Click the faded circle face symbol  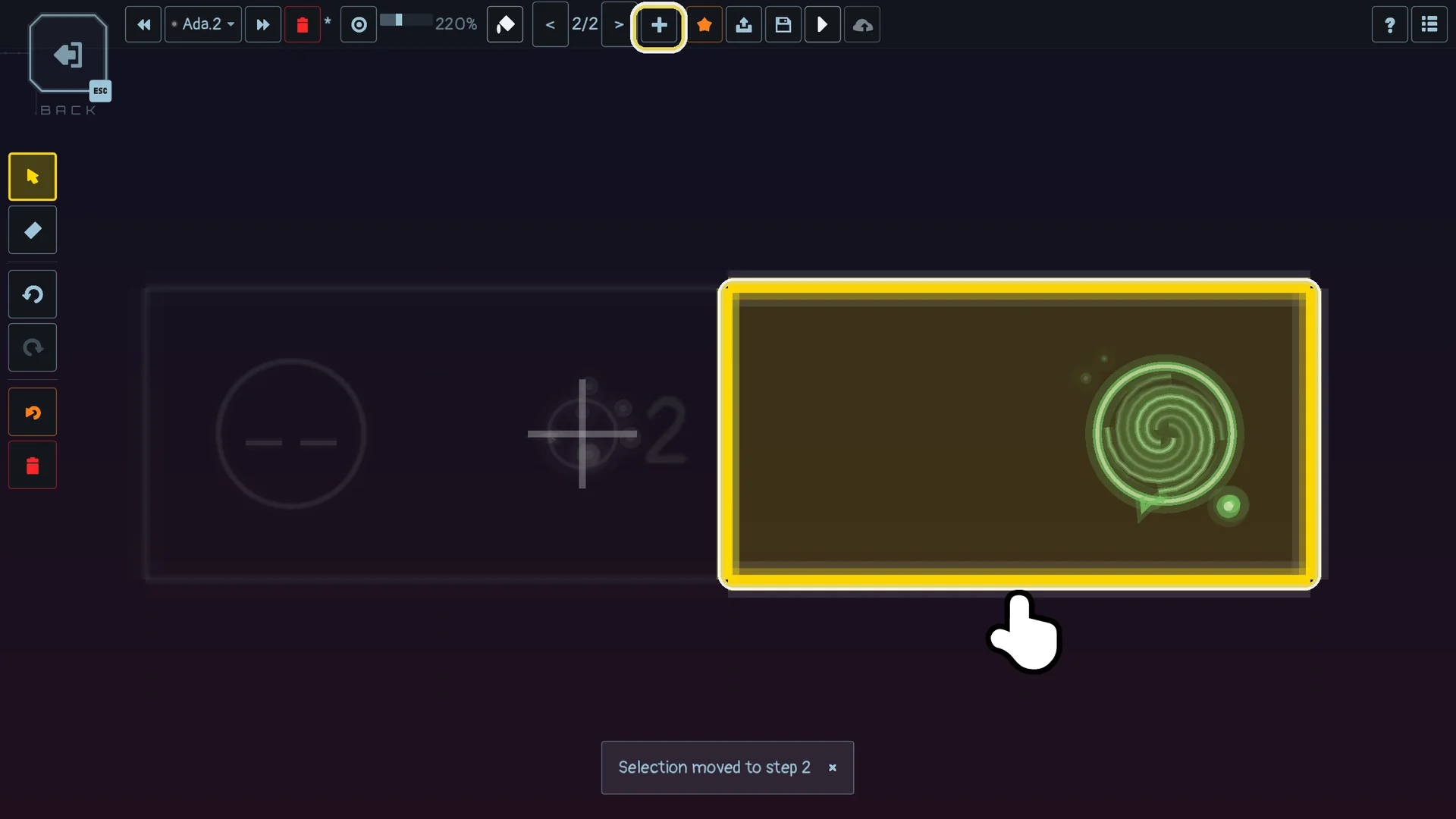click(x=291, y=434)
